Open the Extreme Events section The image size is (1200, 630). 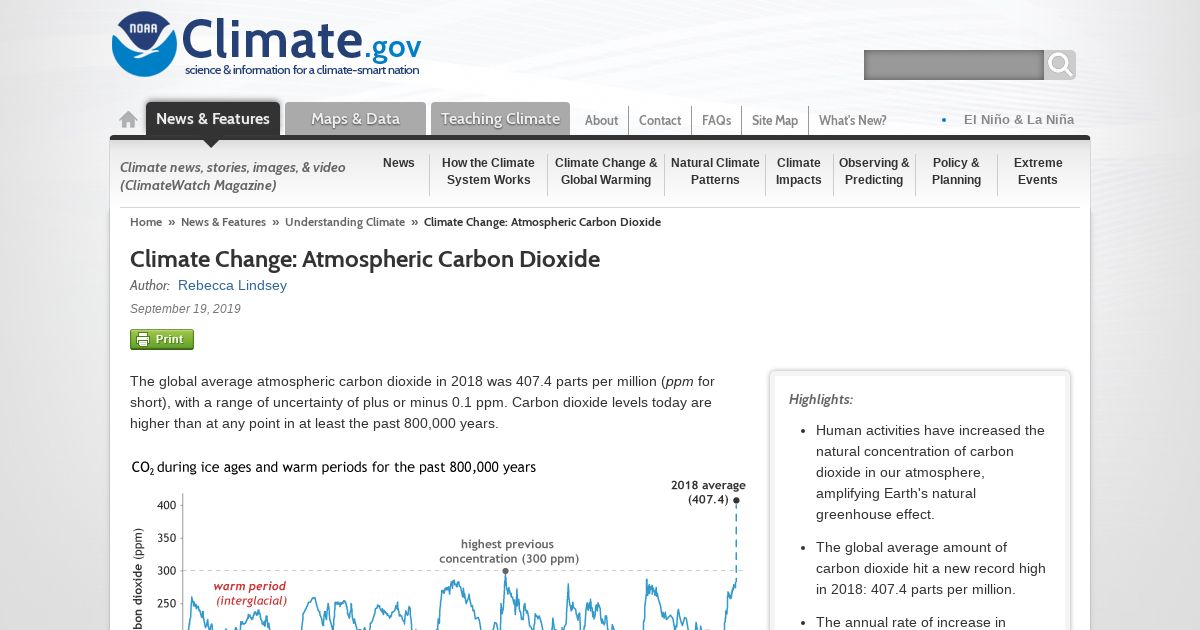(1038, 171)
